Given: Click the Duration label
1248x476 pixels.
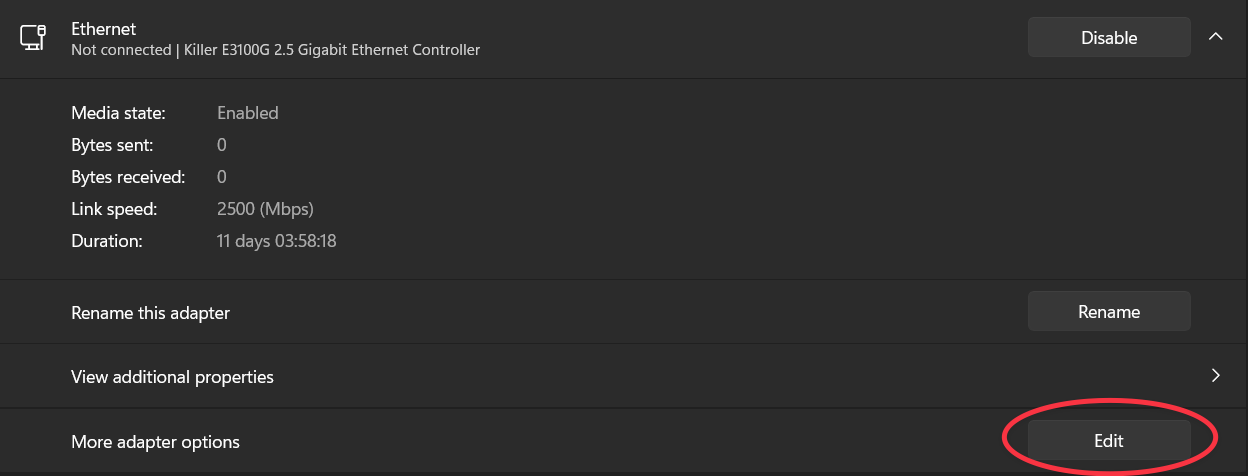Looking at the screenshot, I should coord(107,241).
